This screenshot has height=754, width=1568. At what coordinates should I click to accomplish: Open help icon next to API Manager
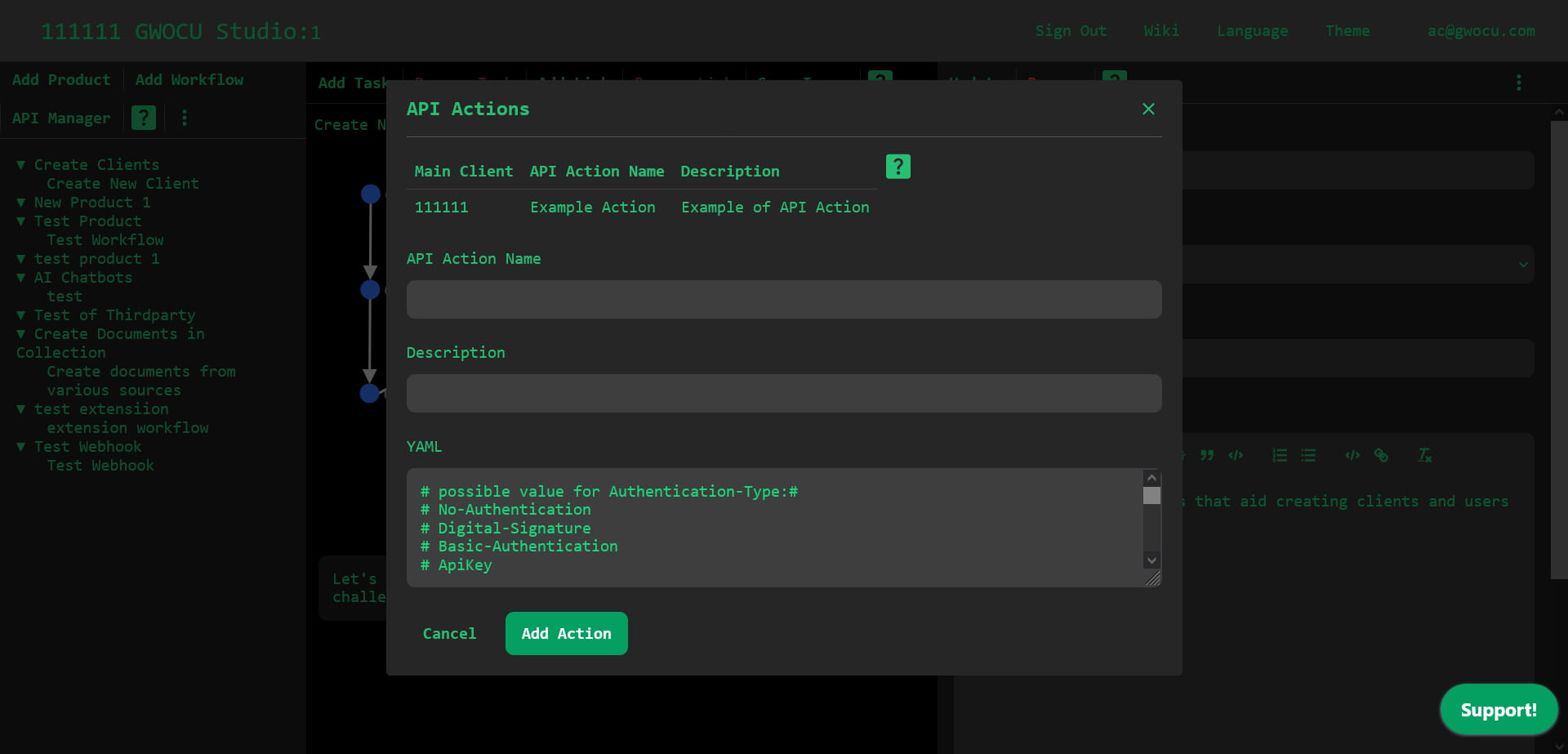(144, 118)
